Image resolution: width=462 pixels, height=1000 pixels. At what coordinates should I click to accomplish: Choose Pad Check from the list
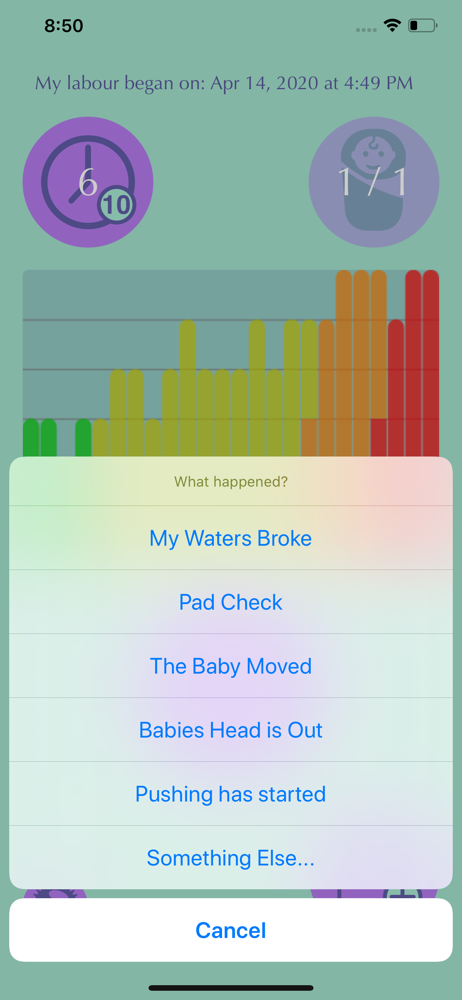[231, 602]
